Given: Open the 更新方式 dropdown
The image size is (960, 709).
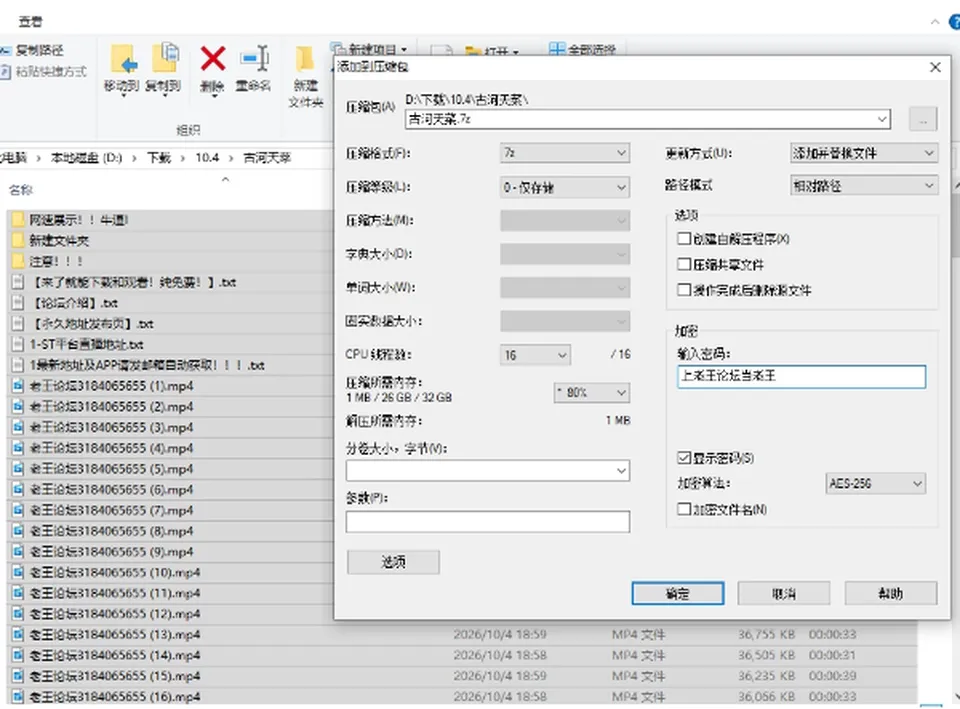Looking at the screenshot, I should (863, 153).
